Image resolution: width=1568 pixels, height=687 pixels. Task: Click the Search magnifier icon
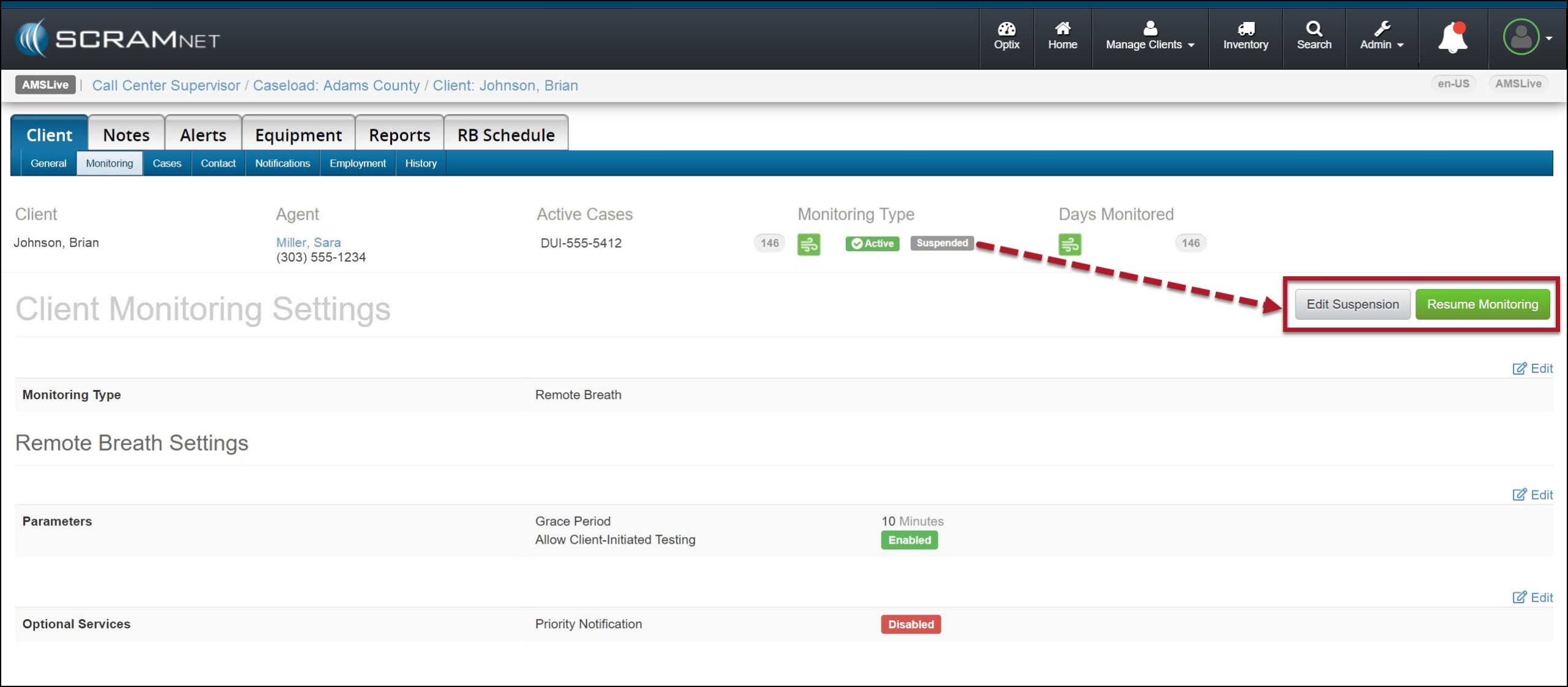(1314, 36)
